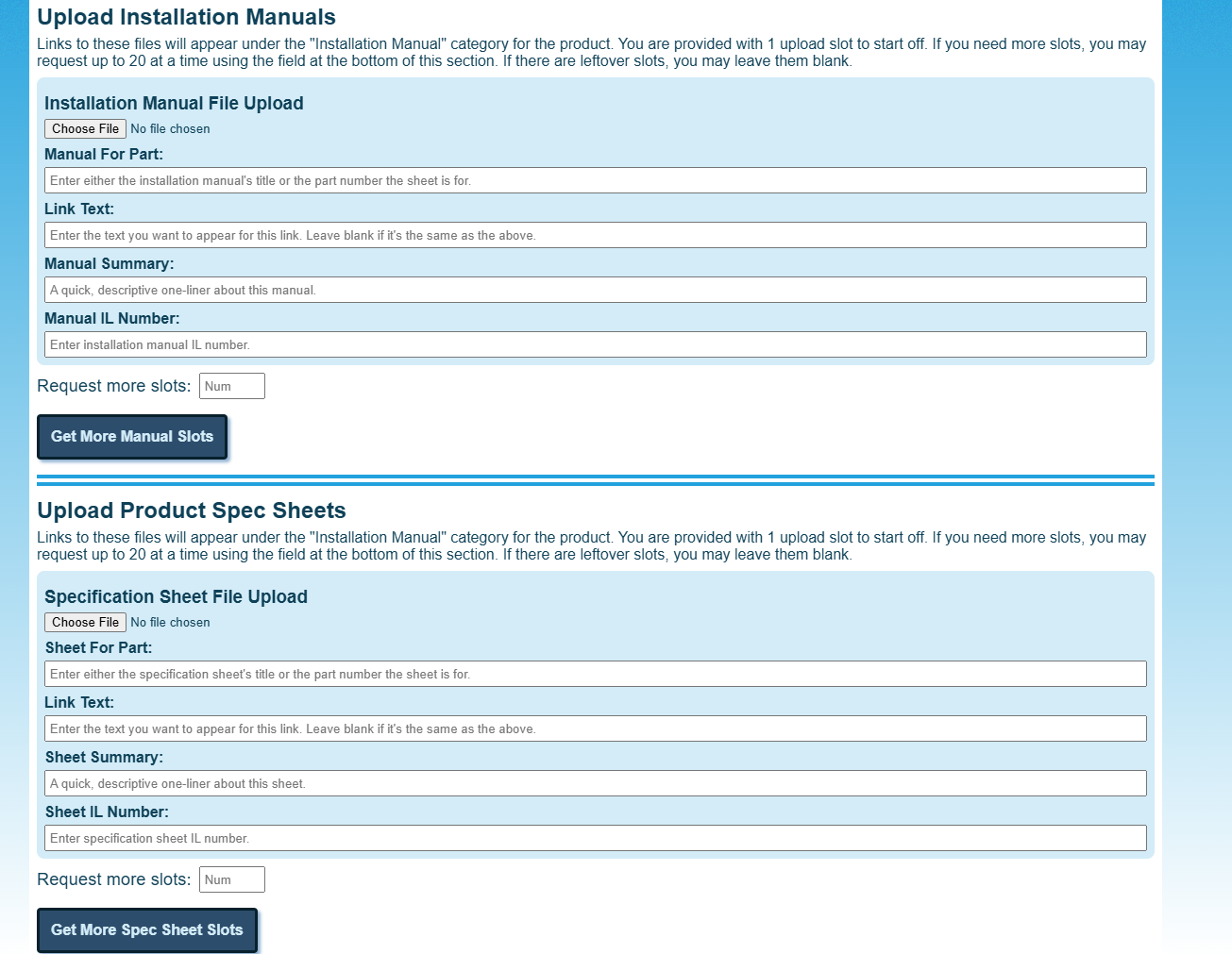Click the Get More Manual Slots button

pos(132,437)
